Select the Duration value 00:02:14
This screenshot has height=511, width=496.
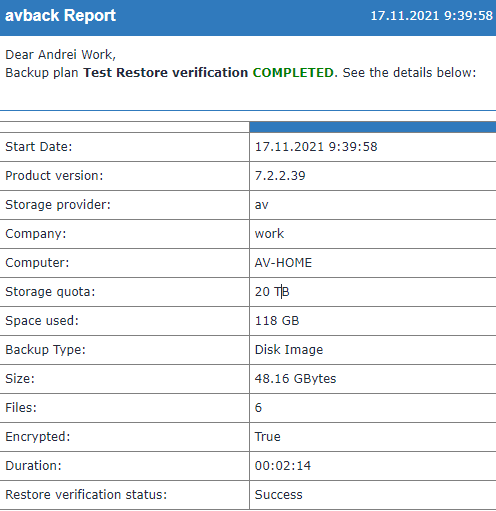[283, 466]
